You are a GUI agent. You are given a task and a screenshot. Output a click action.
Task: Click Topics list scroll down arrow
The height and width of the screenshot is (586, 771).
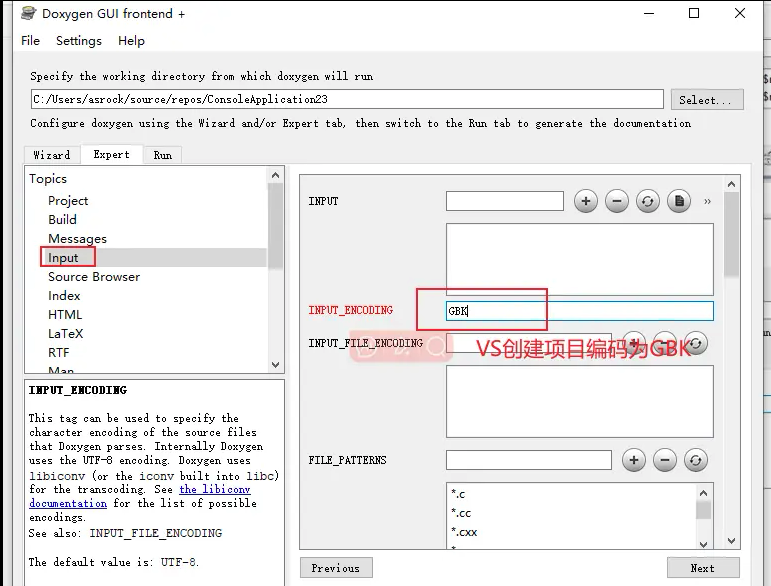pos(275,365)
